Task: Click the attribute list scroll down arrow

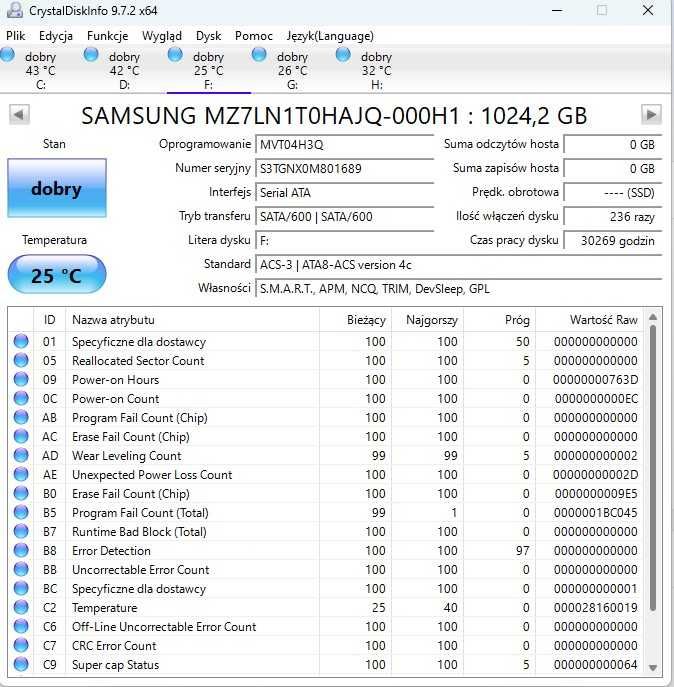Action: pyautogui.click(x=653, y=668)
